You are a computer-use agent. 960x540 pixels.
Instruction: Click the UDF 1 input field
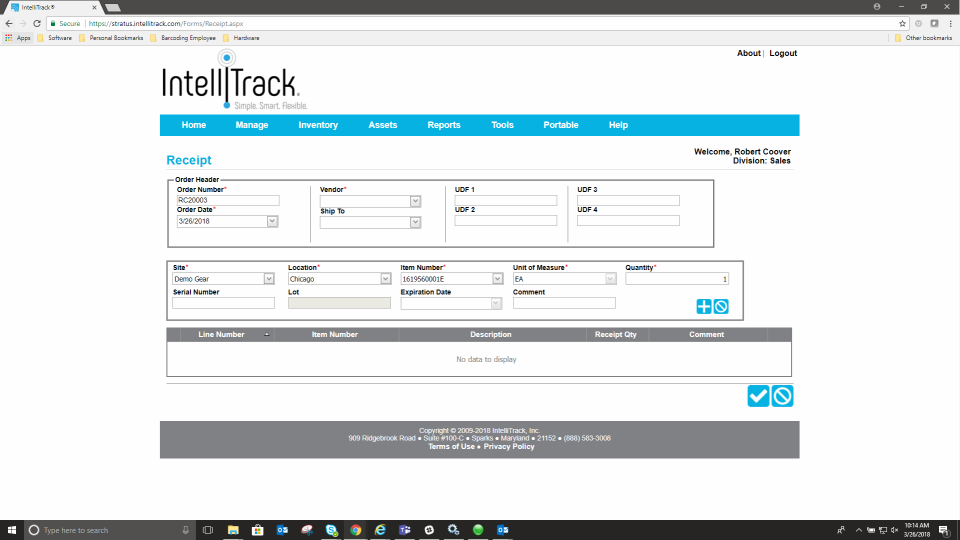point(506,200)
